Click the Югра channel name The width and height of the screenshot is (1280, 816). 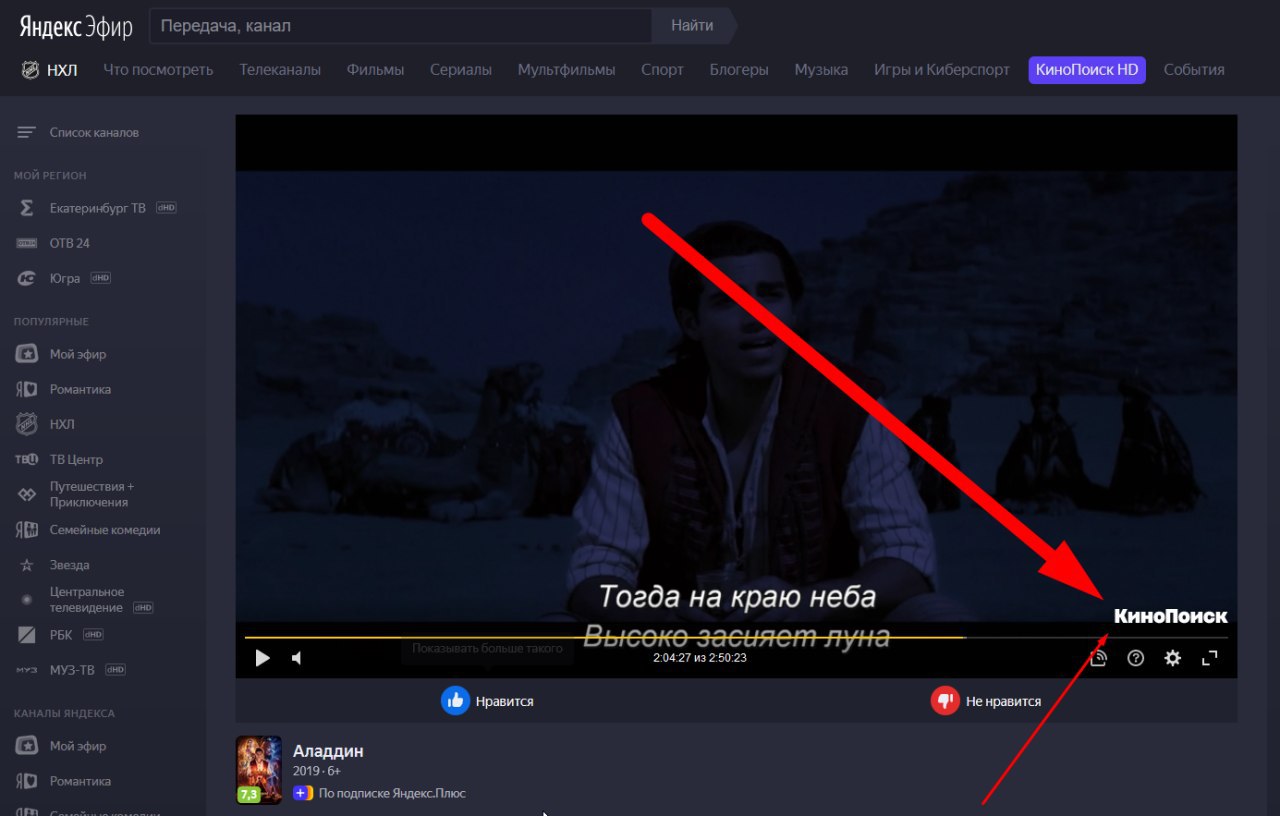click(x=65, y=278)
